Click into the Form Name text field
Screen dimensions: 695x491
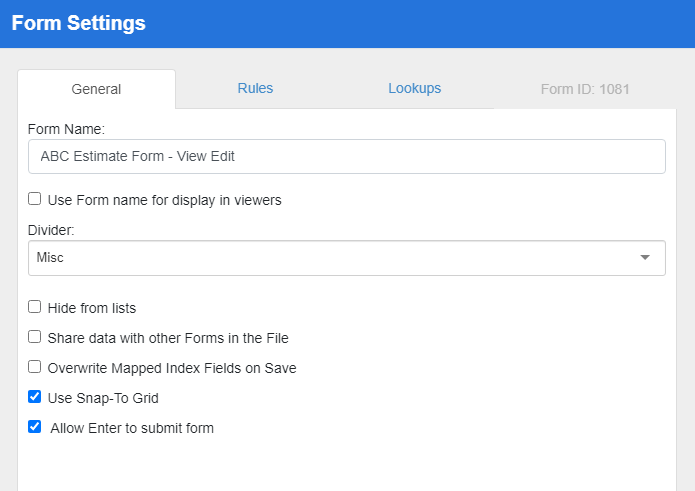346,156
